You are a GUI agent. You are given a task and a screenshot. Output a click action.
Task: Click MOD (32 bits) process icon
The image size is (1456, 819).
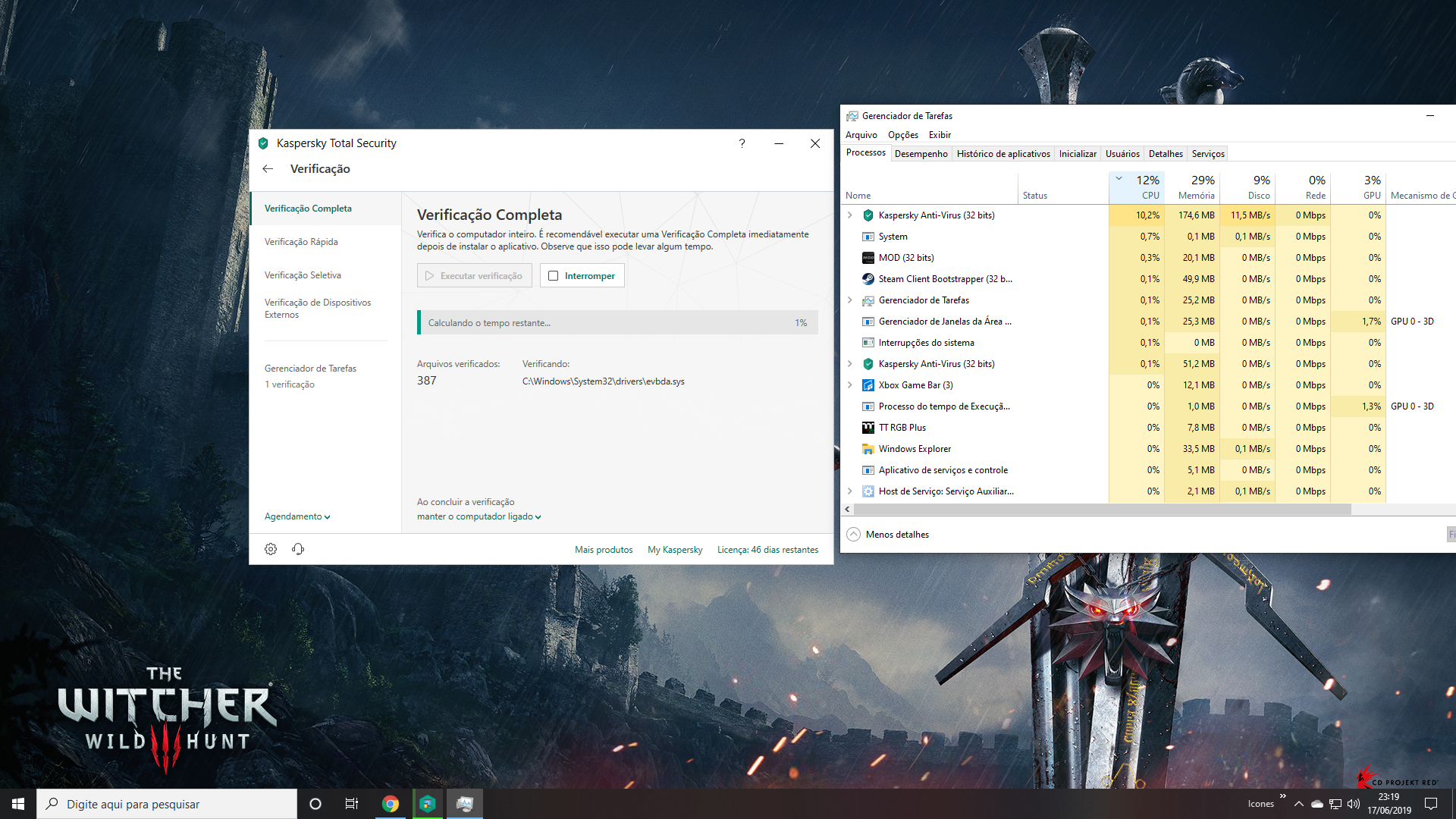tap(868, 258)
